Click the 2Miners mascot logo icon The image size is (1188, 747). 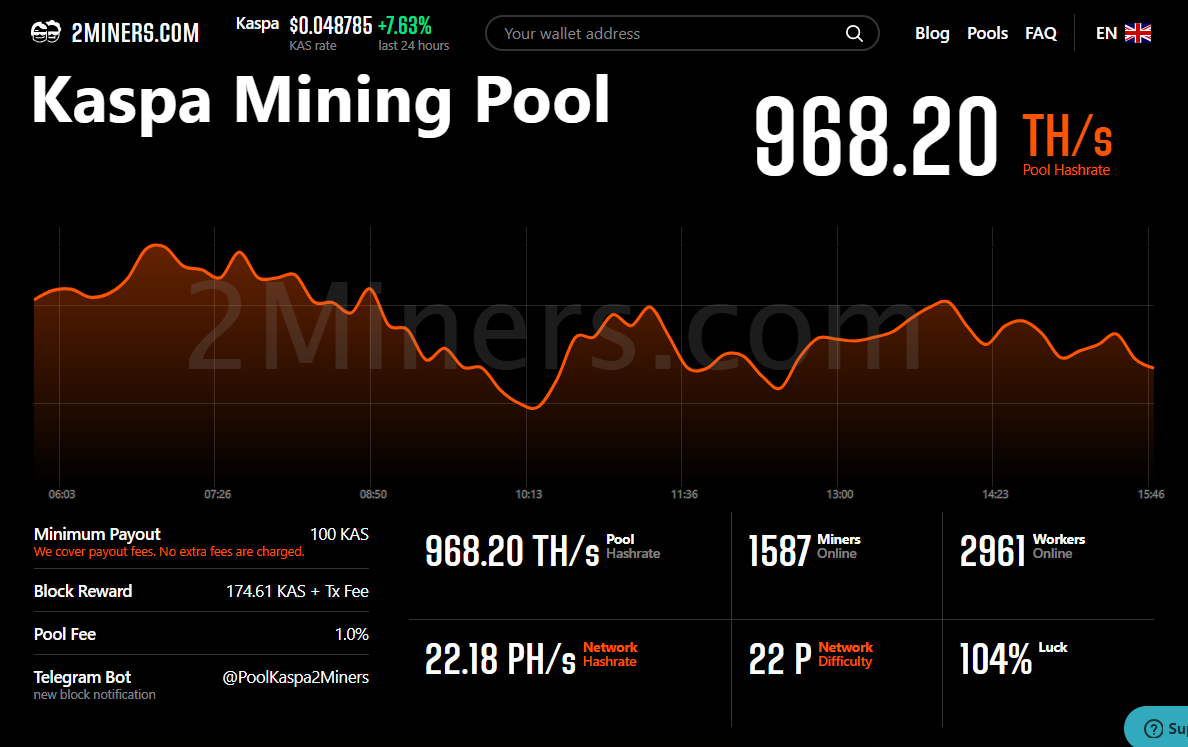point(45,33)
